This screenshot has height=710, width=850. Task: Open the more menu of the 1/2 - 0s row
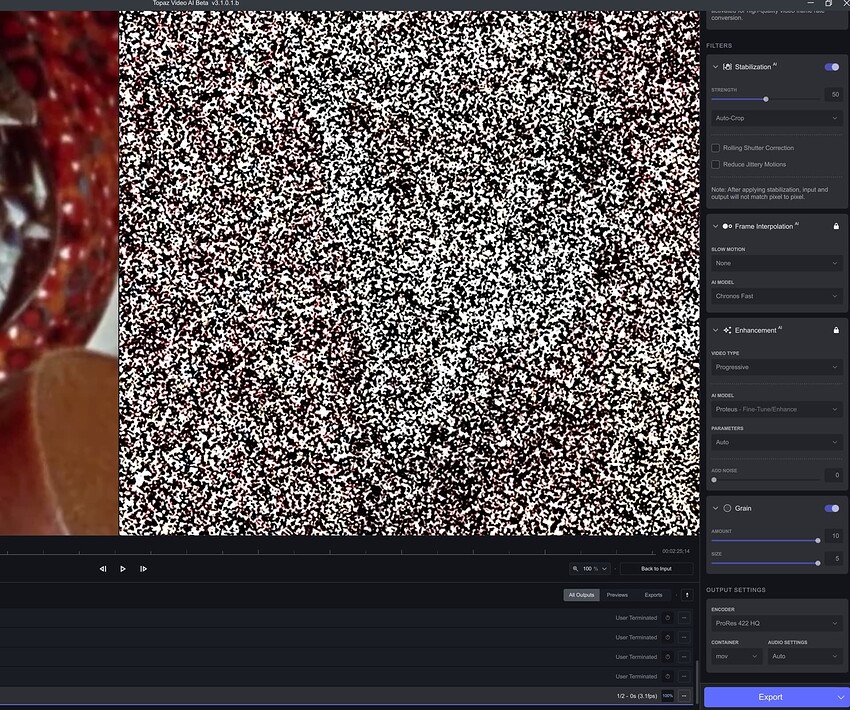[x=684, y=696]
